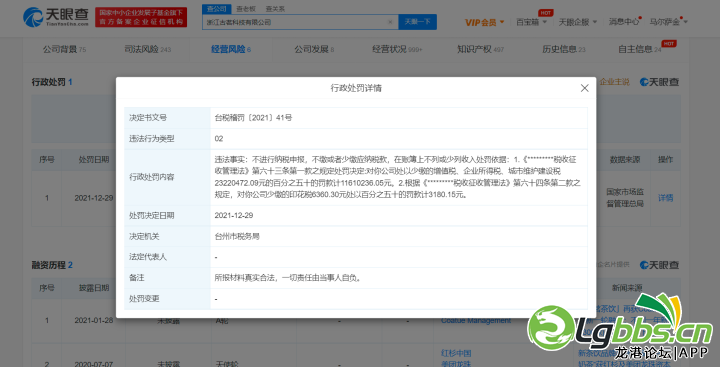Click the 2021-01-28 financing disclosure date

94,321
